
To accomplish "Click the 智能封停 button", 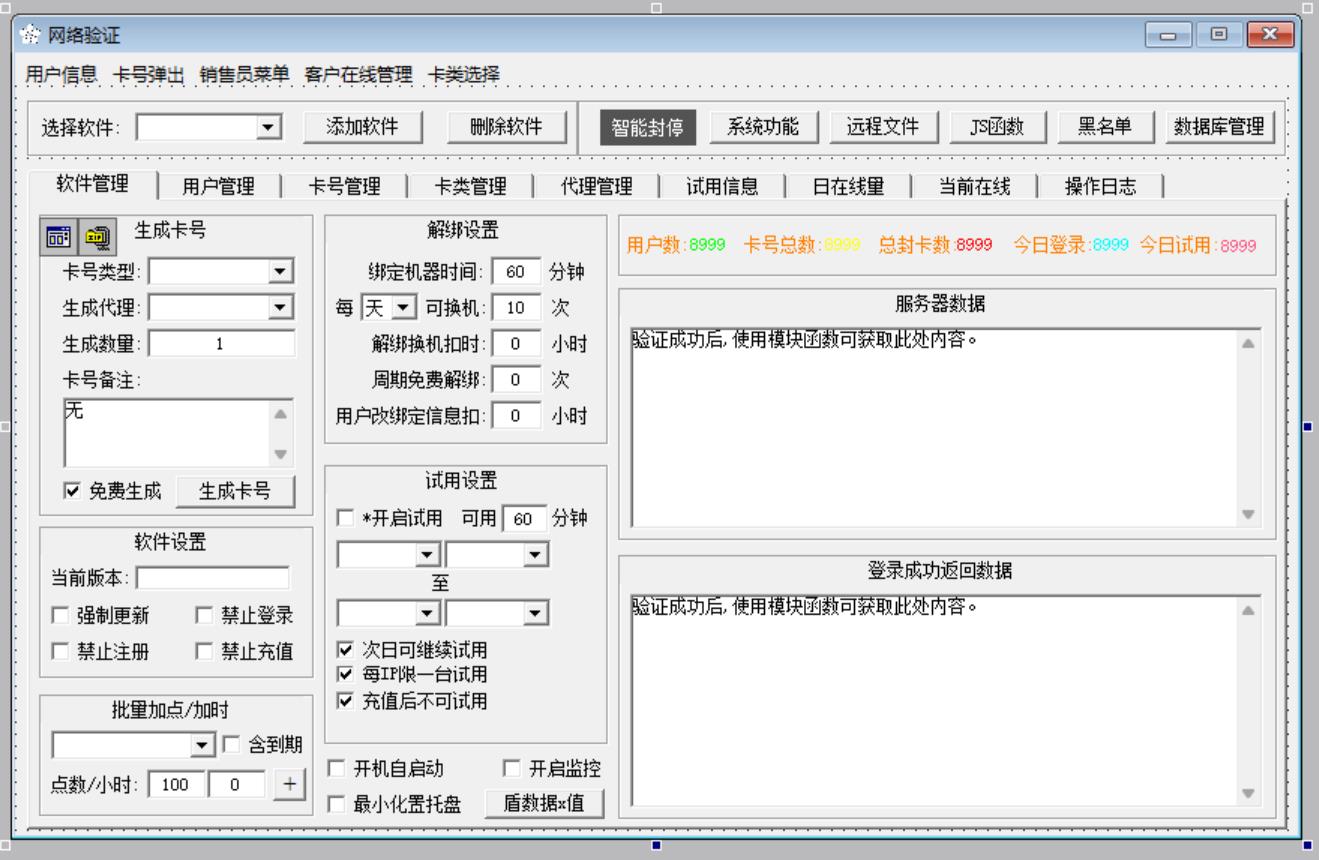I will [641, 127].
